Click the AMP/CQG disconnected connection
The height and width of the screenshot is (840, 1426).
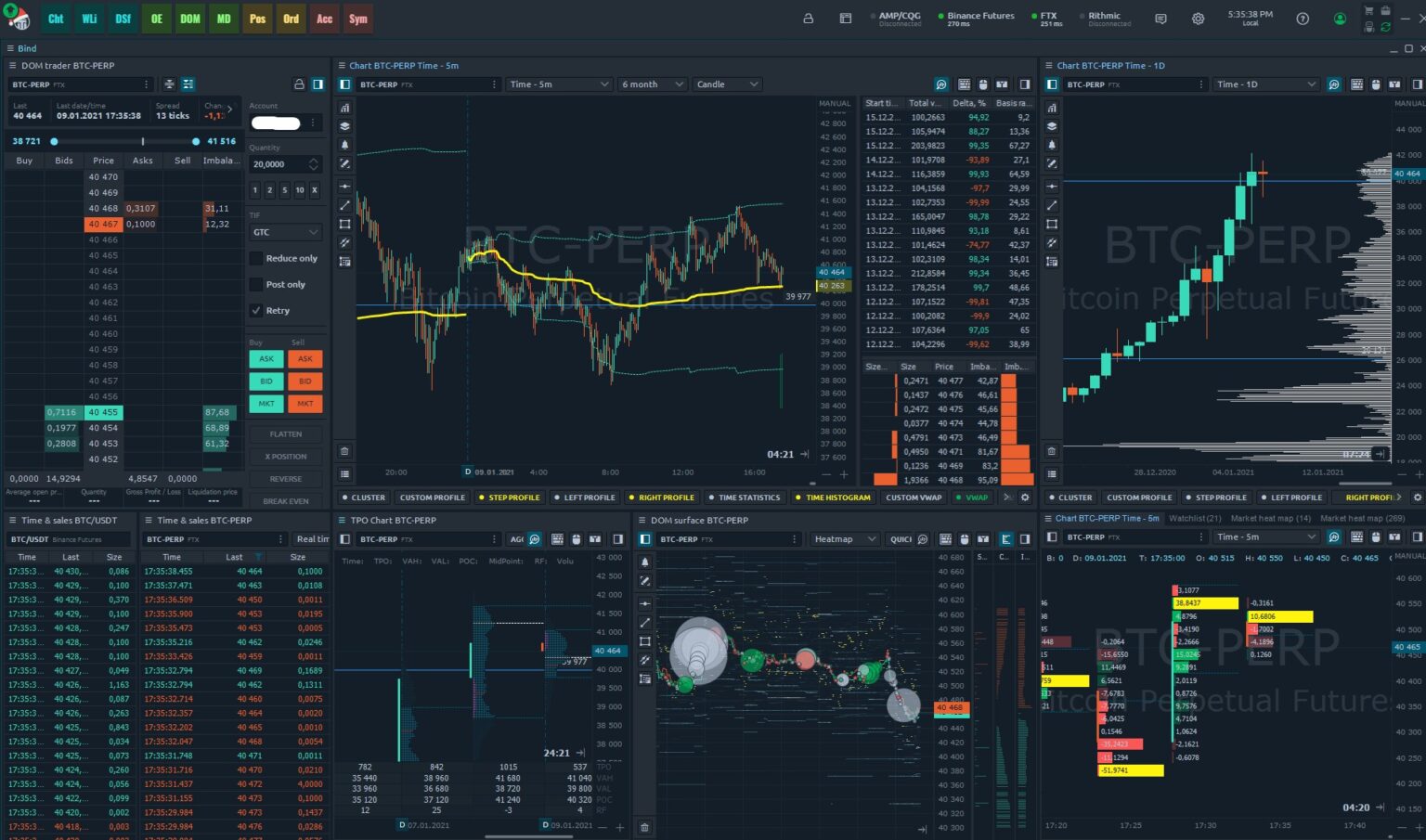895,19
